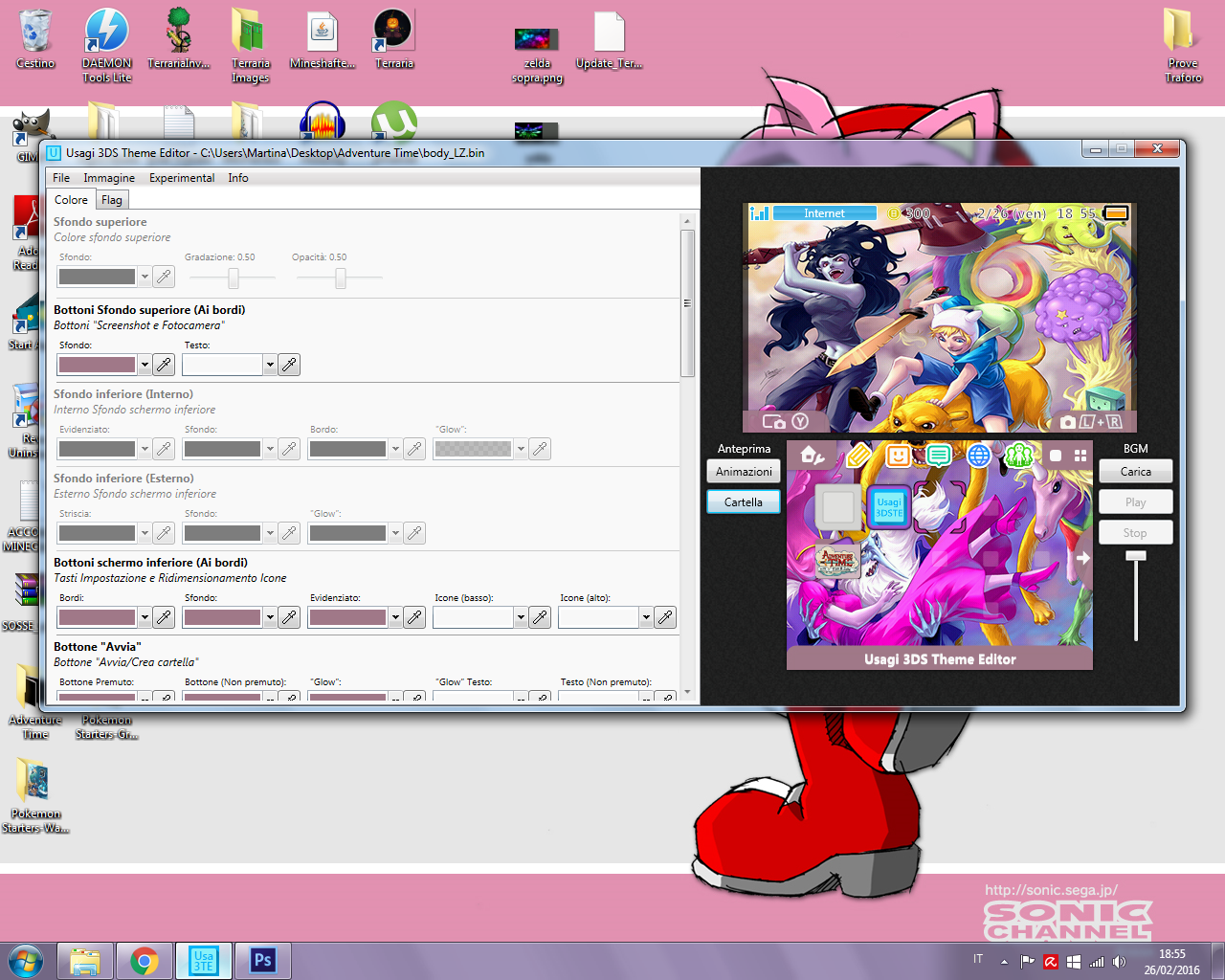This screenshot has width=1225, height=980.
Task: Pick top-button Sfondo color with eyedropper
Action: tap(165, 365)
